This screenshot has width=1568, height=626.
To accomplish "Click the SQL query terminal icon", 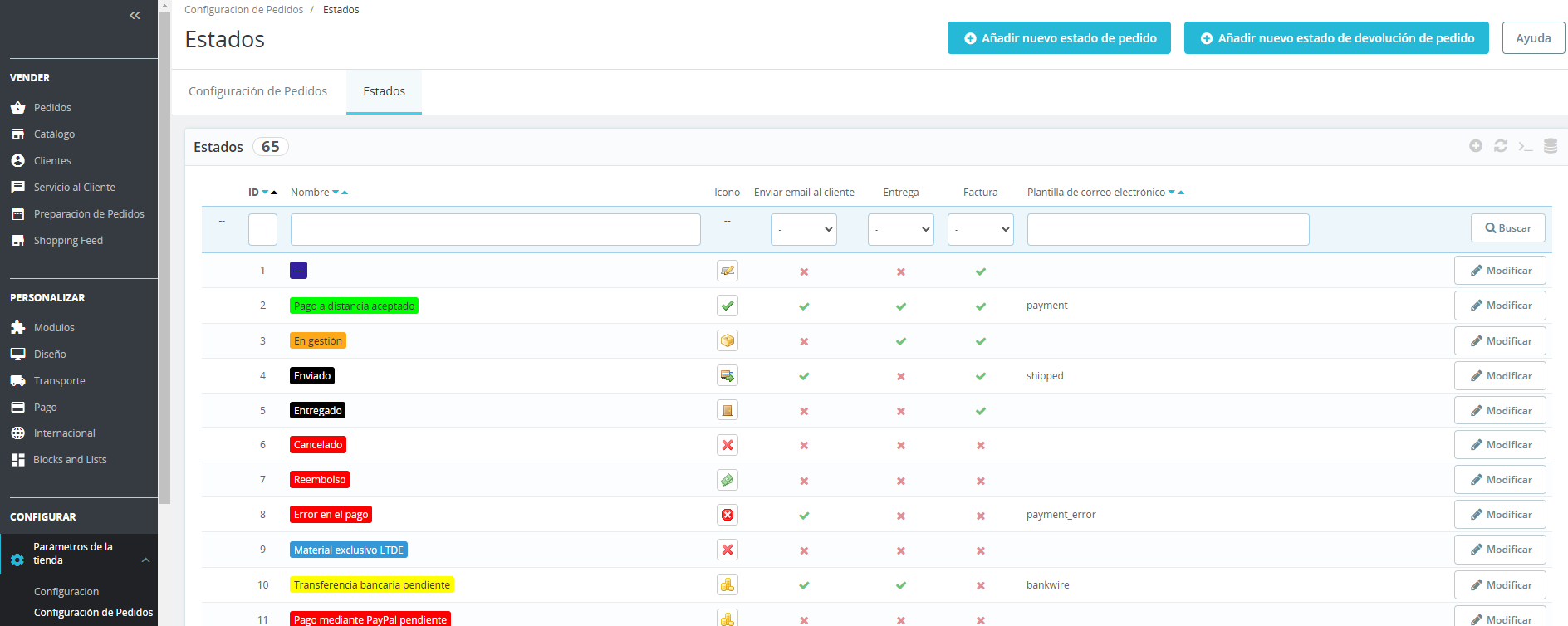I will 1526,146.
